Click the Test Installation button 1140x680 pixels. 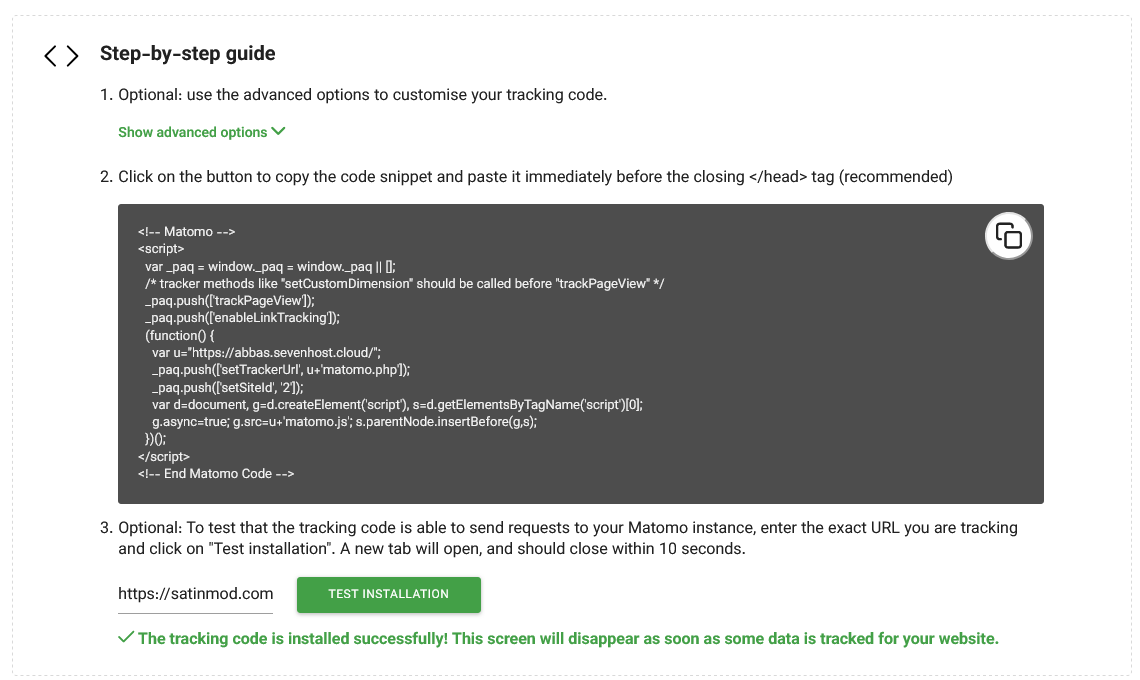coord(388,594)
